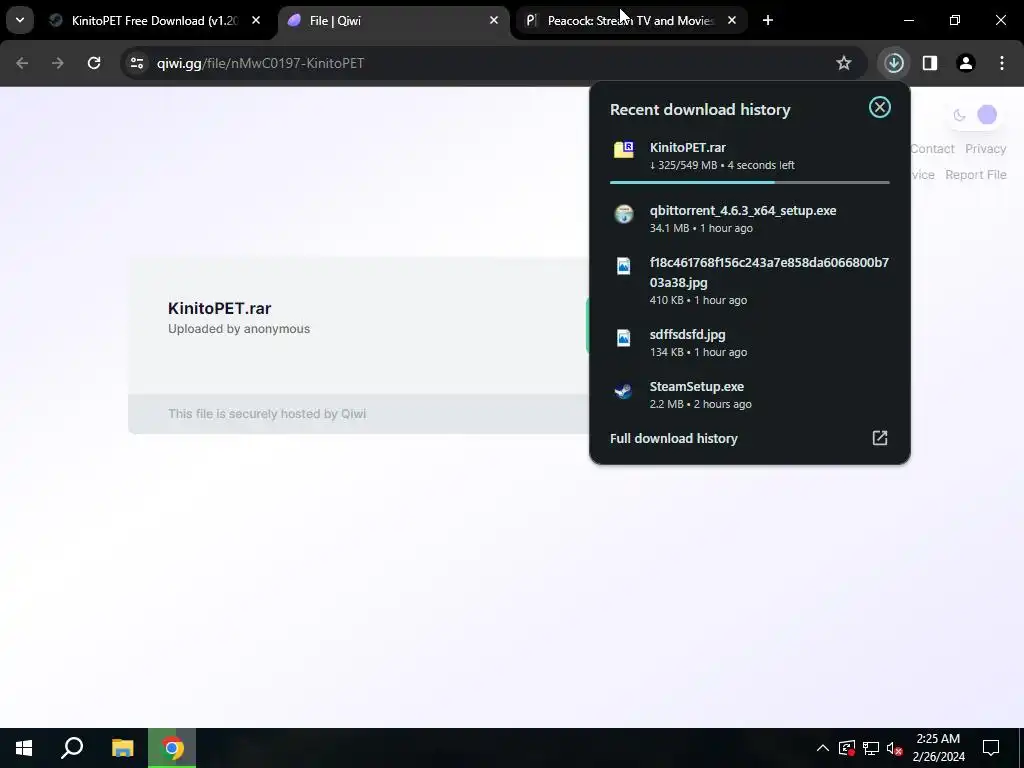Close the Peacock tab
Screen dimensions: 1024x768
pos(732,21)
